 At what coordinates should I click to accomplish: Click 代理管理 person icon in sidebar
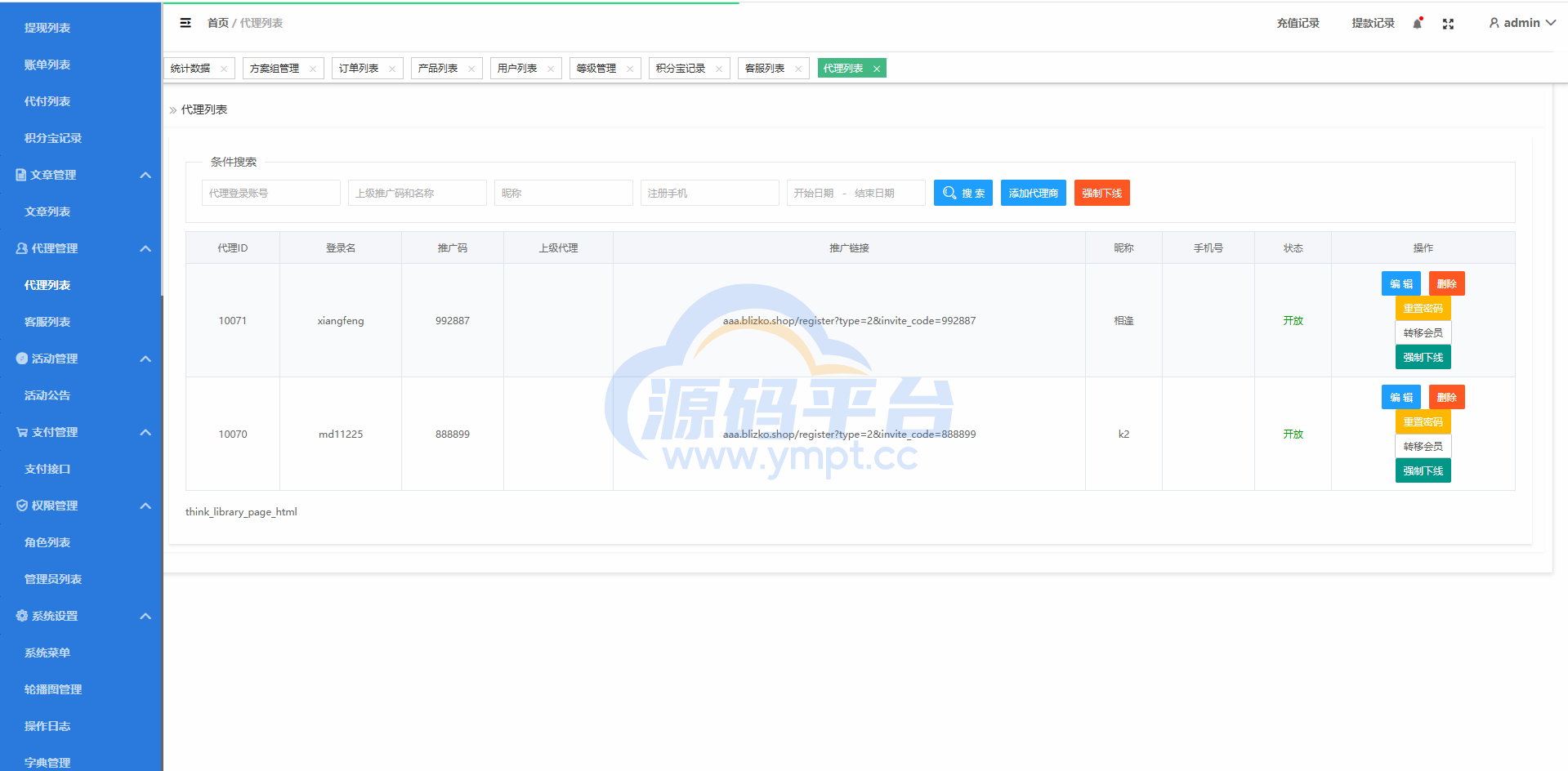22,248
